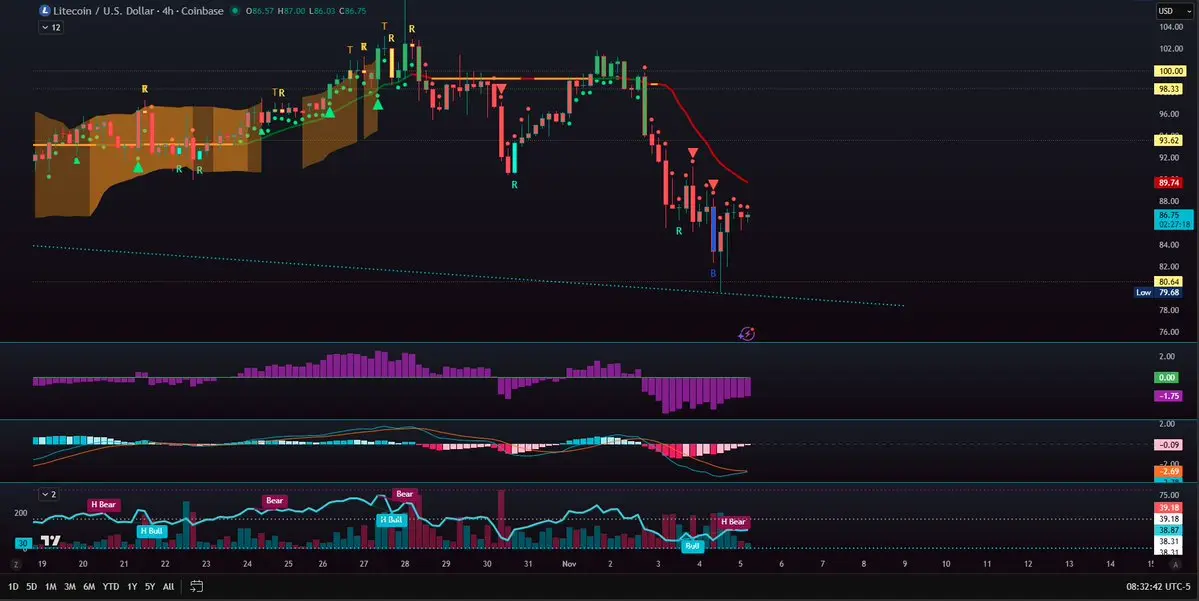
Task: Select the 1M time range
Action: (x=50, y=586)
